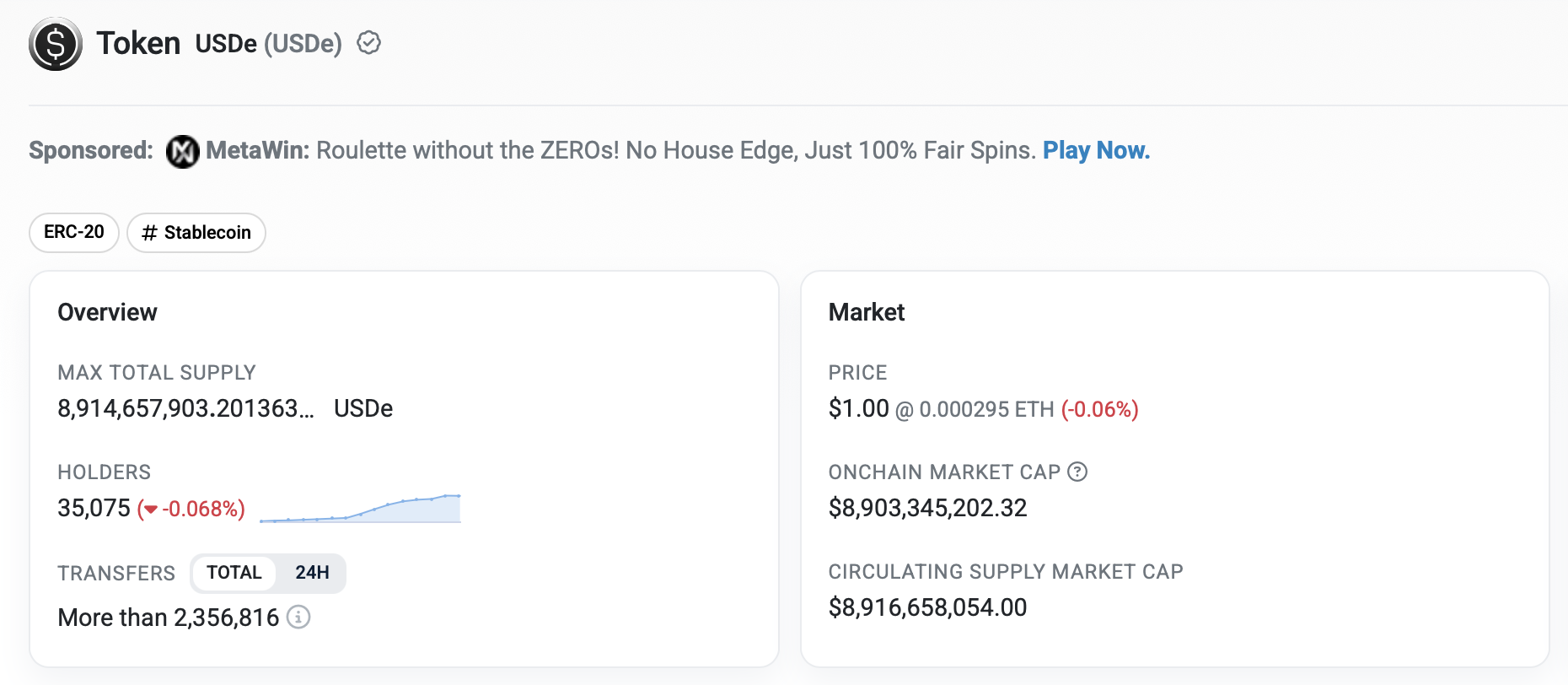Select the ERC-20 tag
The height and width of the screenshot is (685, 1568).
[74, 232]
